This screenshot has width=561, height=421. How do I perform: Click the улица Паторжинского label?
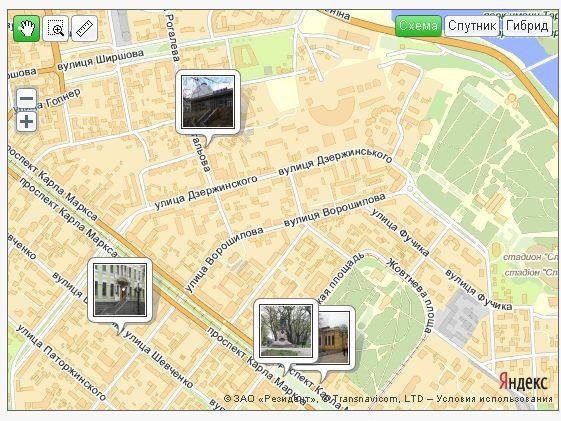pyautogui.click(x=62, y=362)
